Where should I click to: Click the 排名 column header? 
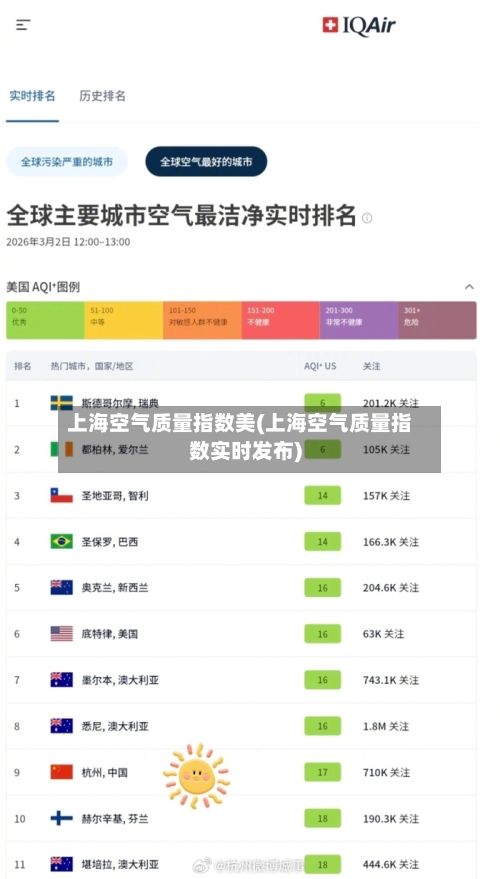click(23, 366)
